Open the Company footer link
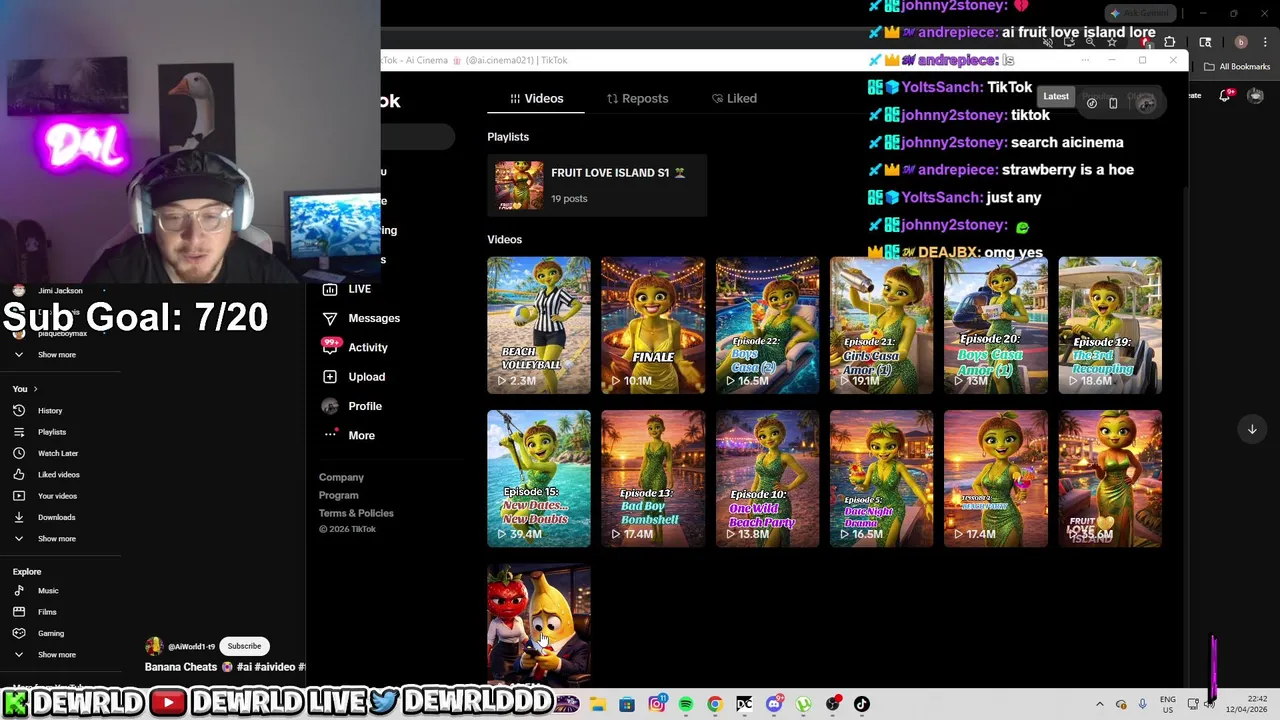 click(x=341, y=478)
